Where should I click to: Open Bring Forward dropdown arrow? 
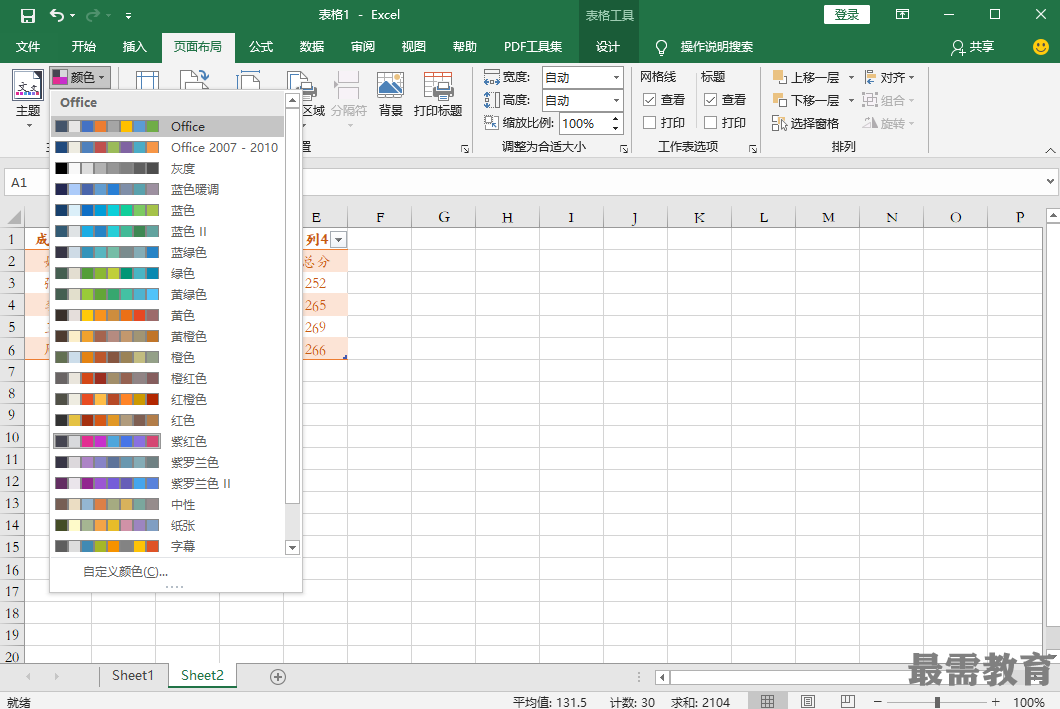click(x=851, y=77)
